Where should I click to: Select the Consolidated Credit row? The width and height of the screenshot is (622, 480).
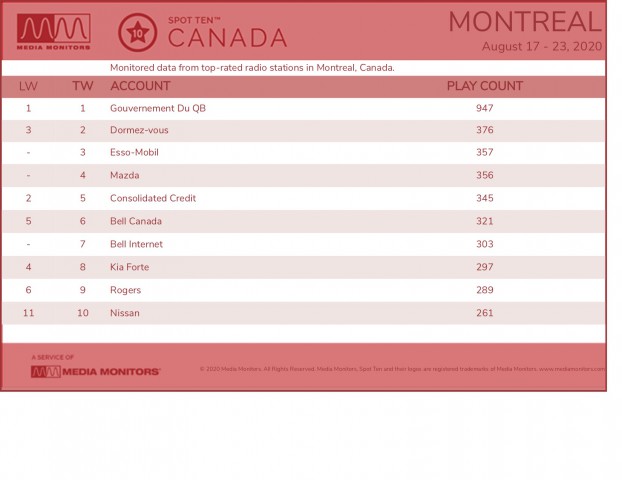304,198
